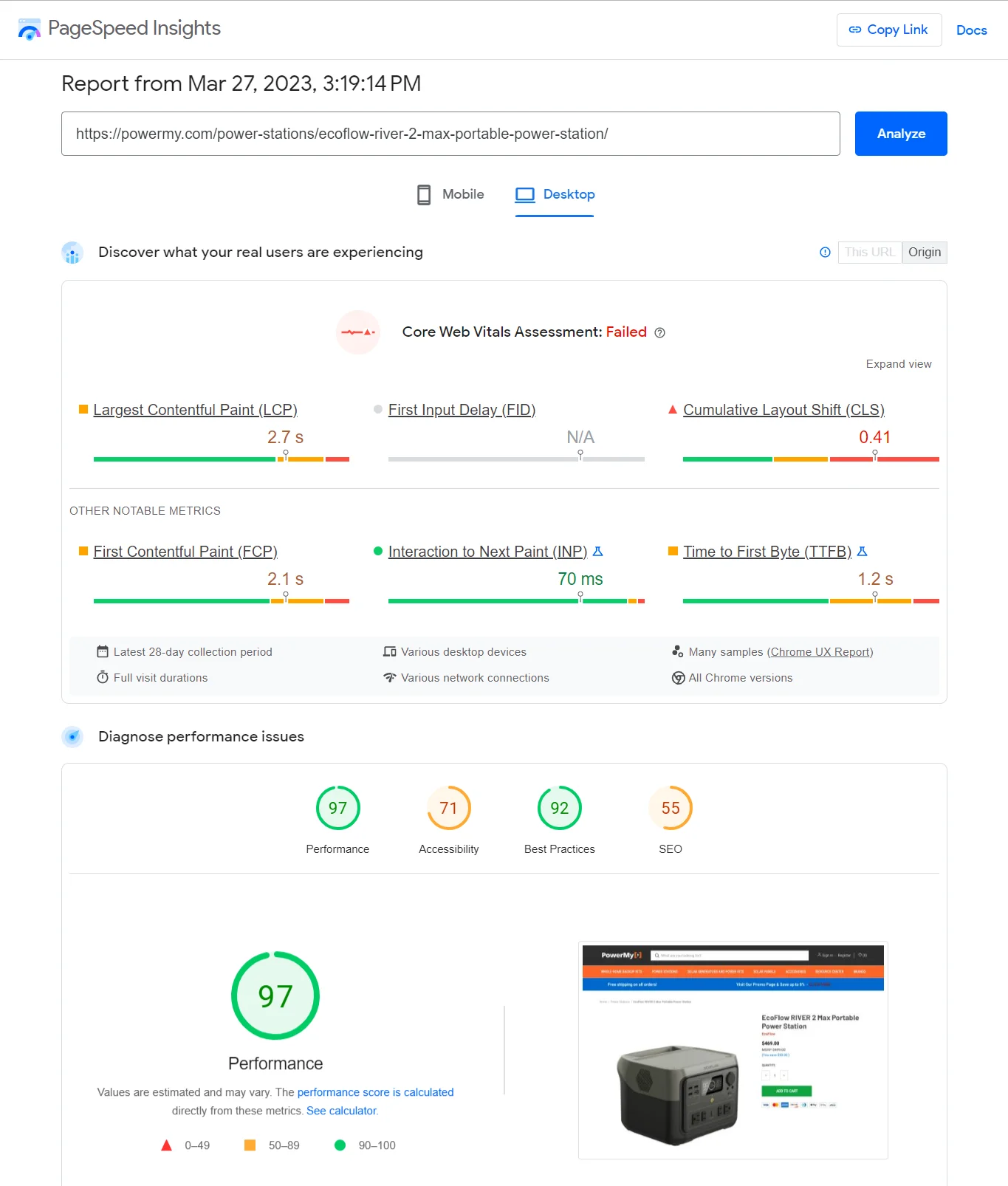
Task: Click the desktop laptop icon
Action: (x=525, y=195)
